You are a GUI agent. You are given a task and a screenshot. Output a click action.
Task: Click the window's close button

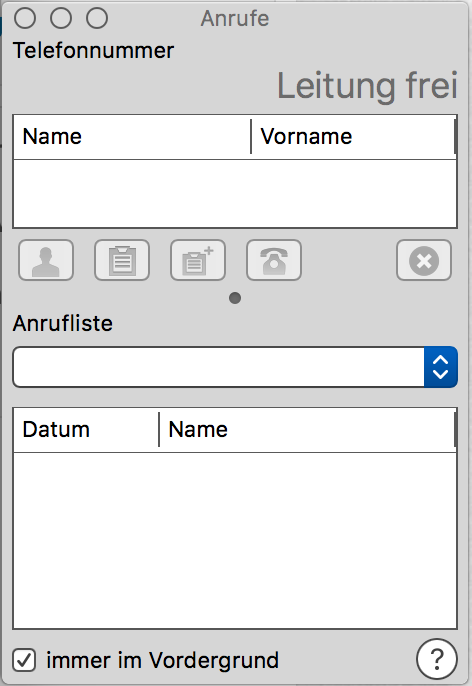(x=25, y=18)
